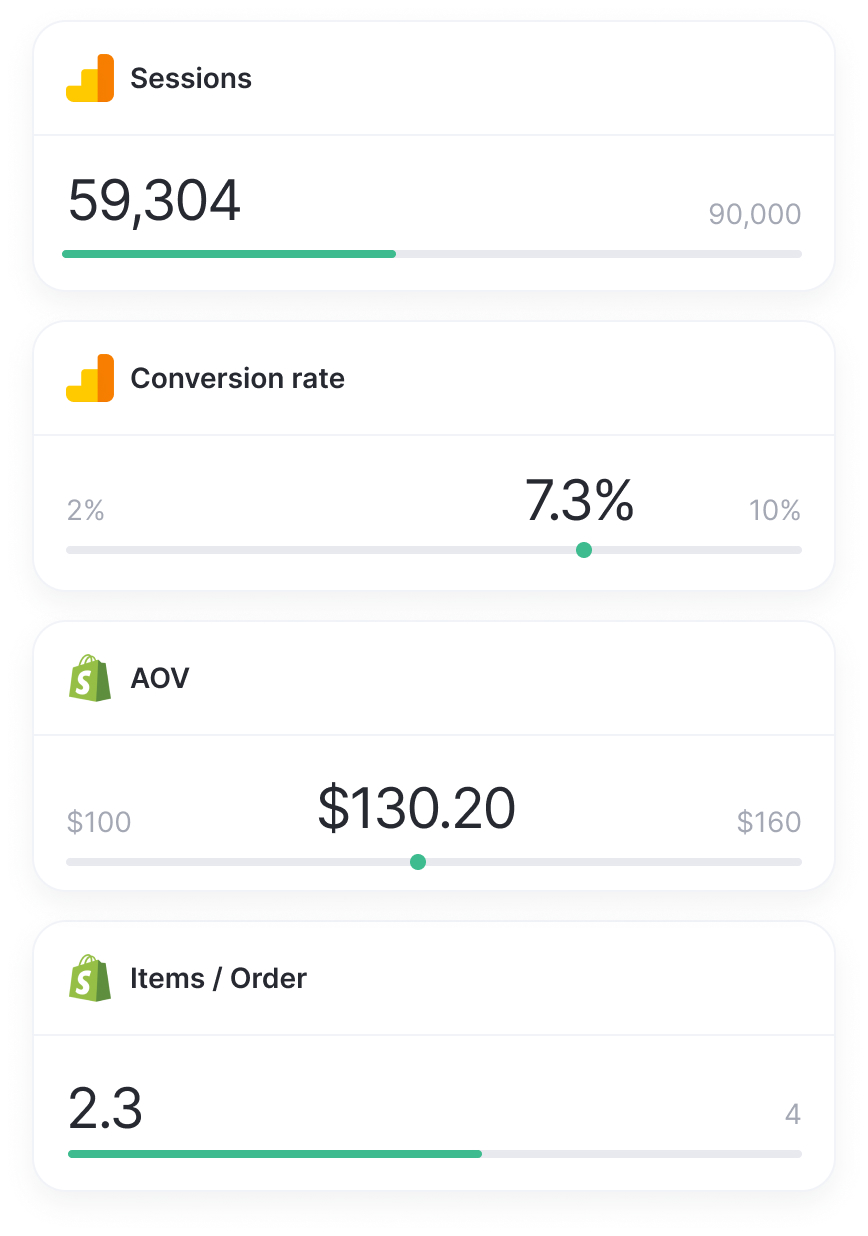This screenshot has width=868, height=1236.
Task: Click the $130.20 AOV value
Action: [416, 809]
